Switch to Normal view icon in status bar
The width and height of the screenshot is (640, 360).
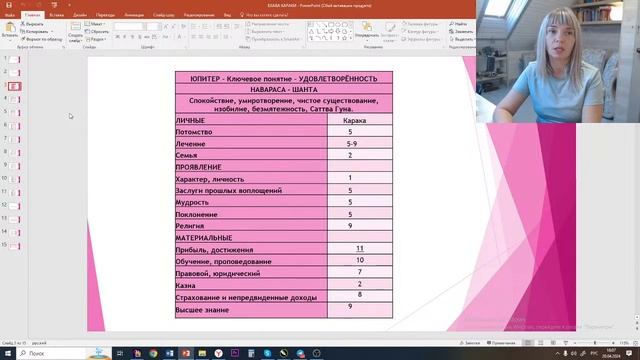tap(528, 343)
